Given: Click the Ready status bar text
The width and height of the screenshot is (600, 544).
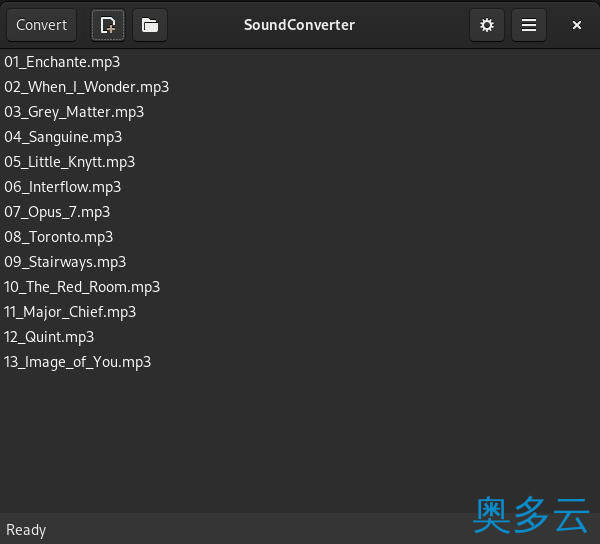Looking at the screenshot, I should [26, 530].
